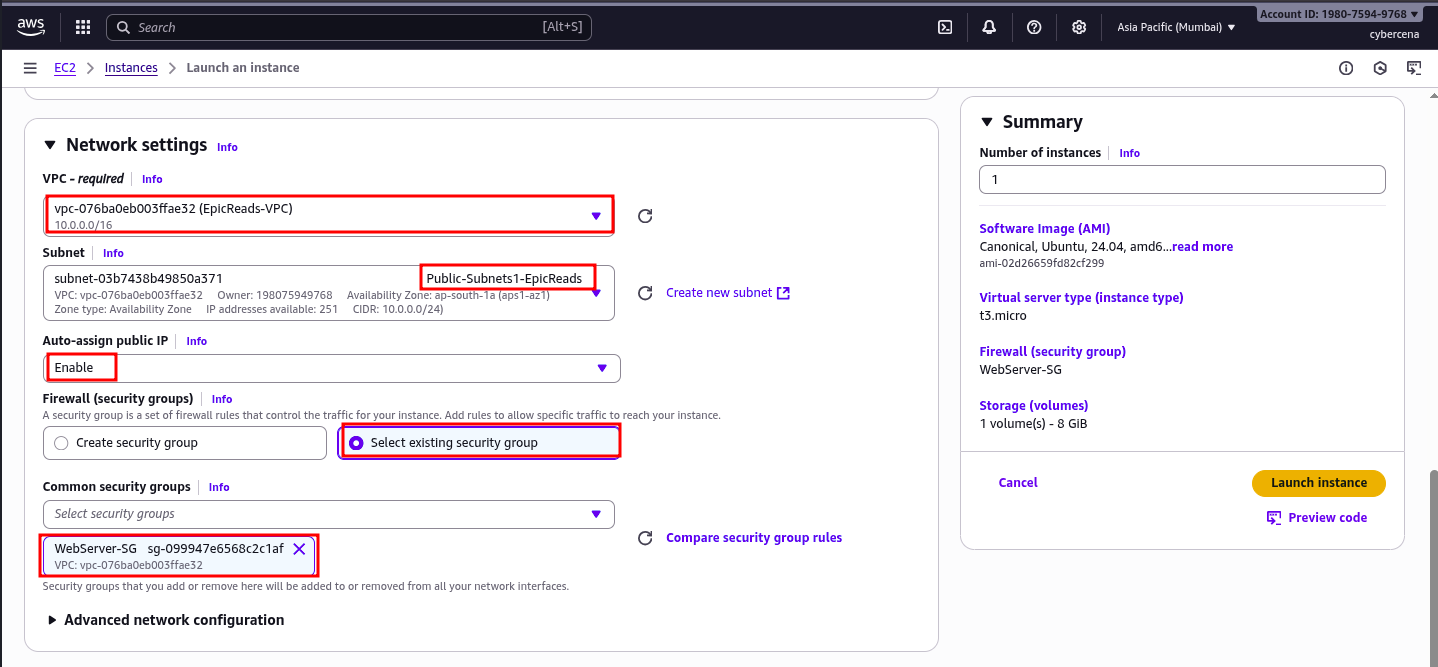Collapse the Network settings section

50,146
